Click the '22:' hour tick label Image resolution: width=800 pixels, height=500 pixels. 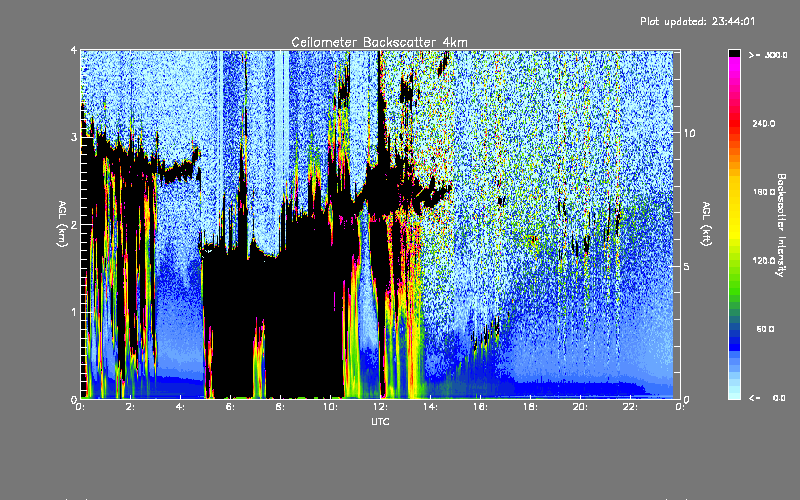(630, 407)
